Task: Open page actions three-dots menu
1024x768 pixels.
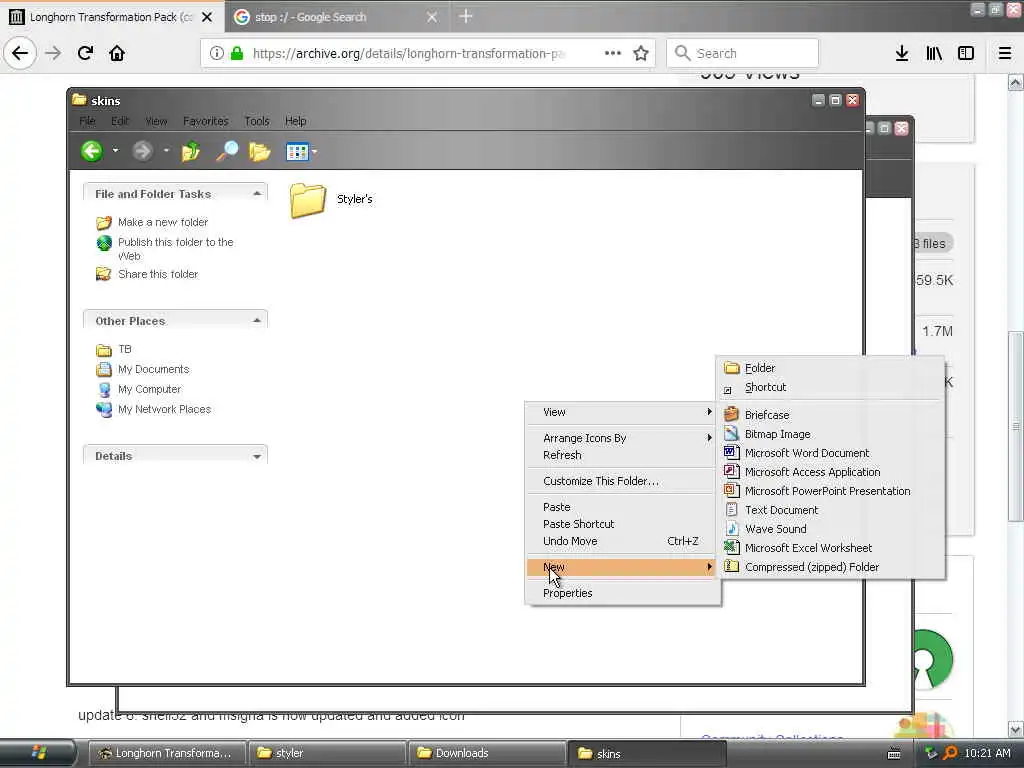Action: (x=613, y=53)
